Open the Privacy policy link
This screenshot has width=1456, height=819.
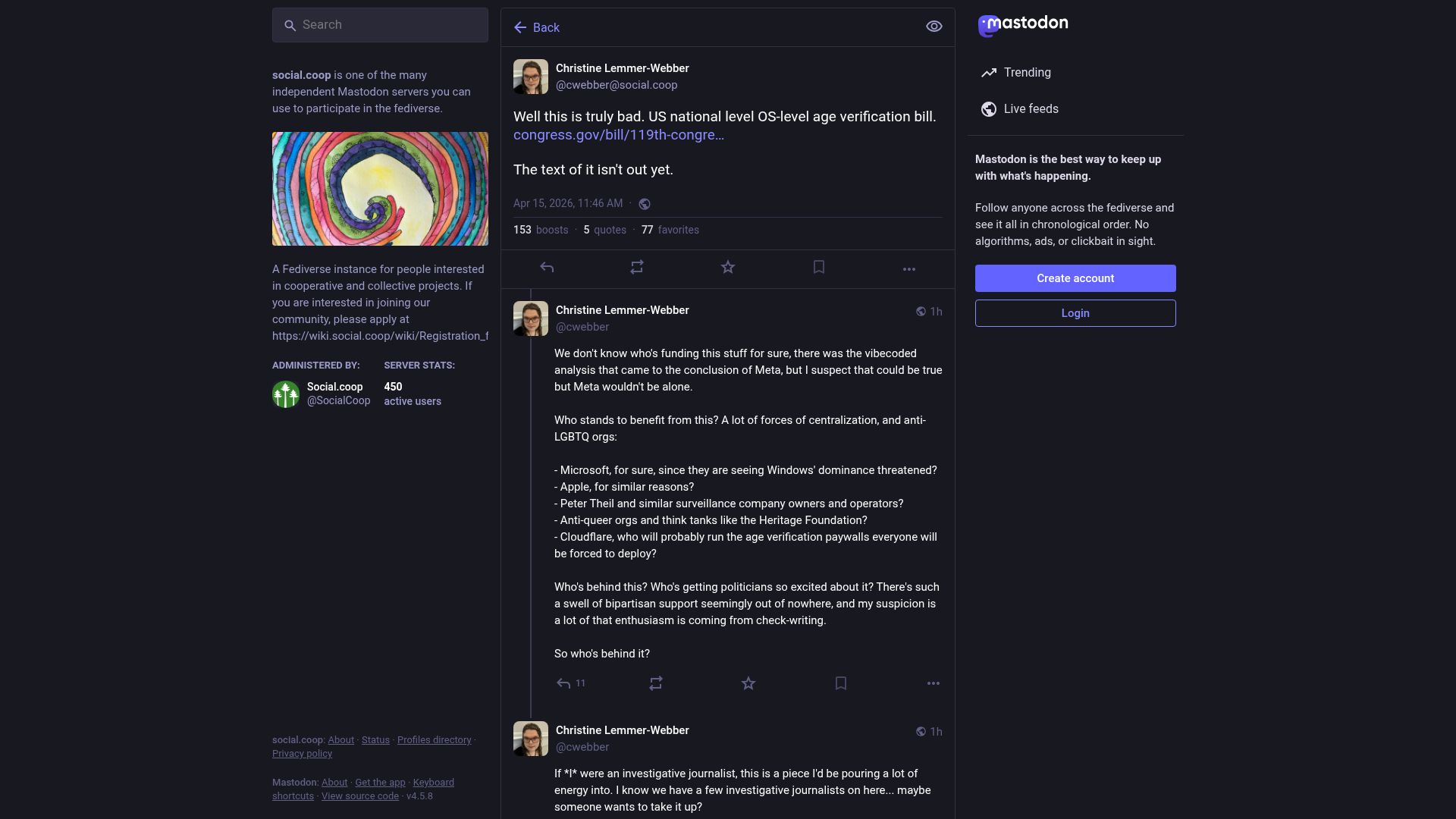(x=302, y=754)
